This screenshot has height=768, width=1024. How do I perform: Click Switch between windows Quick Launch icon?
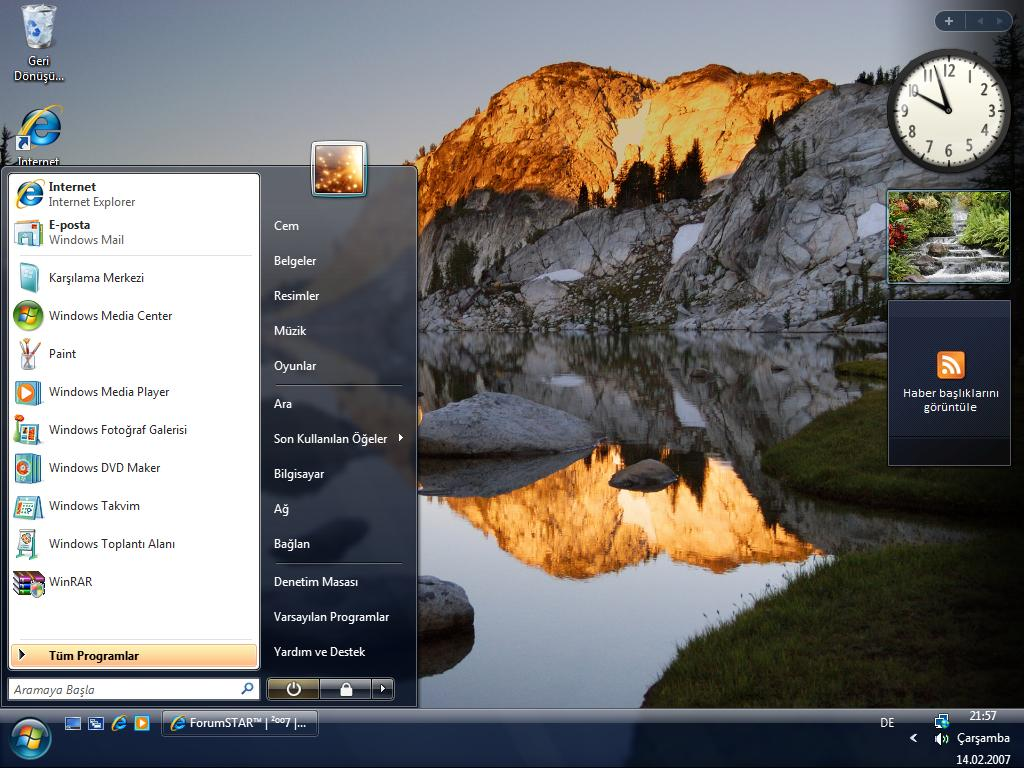point(96,723)
